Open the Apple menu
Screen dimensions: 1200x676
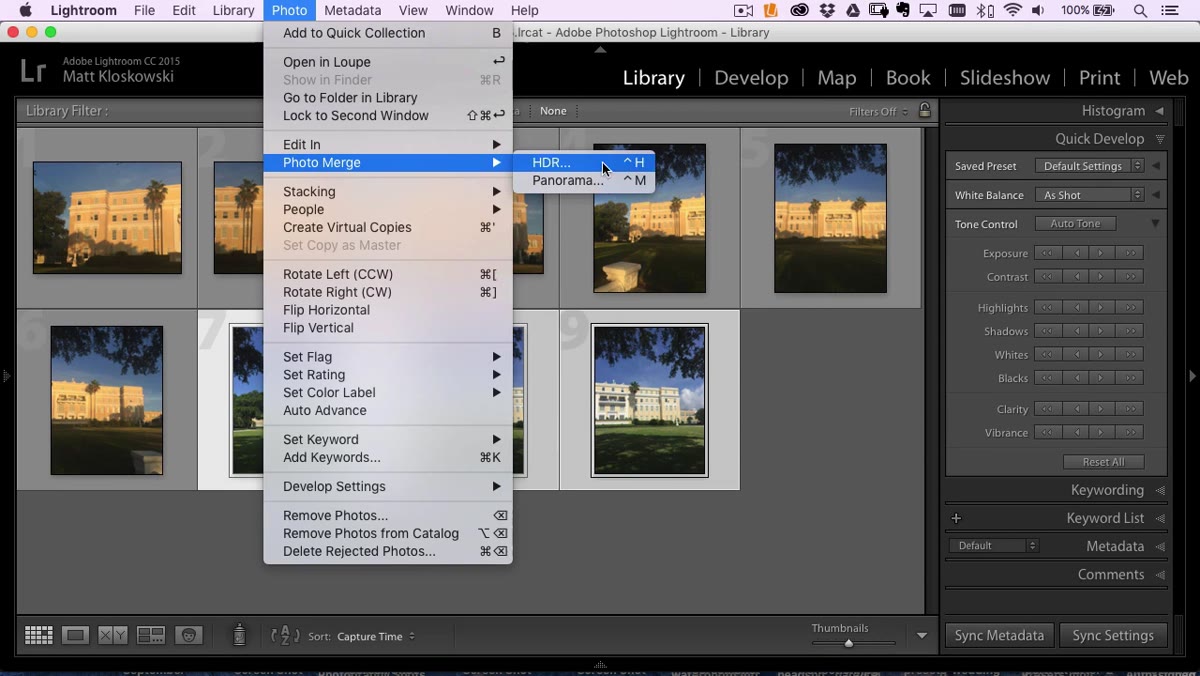pyautogui.click(x=25, y=11)
